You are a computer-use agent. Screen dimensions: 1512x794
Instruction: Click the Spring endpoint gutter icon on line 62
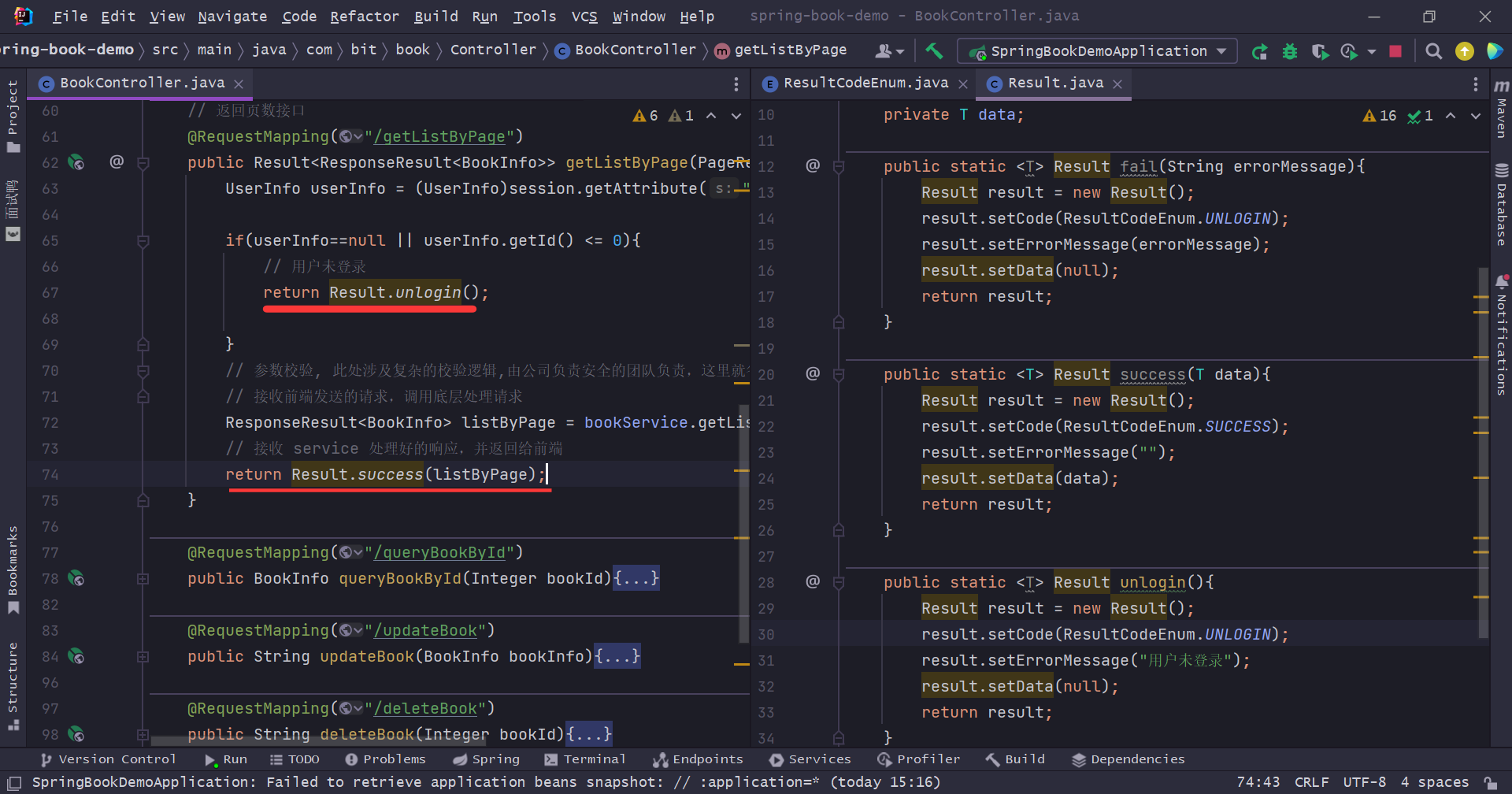pyautogui.click(x=76, y=162)
